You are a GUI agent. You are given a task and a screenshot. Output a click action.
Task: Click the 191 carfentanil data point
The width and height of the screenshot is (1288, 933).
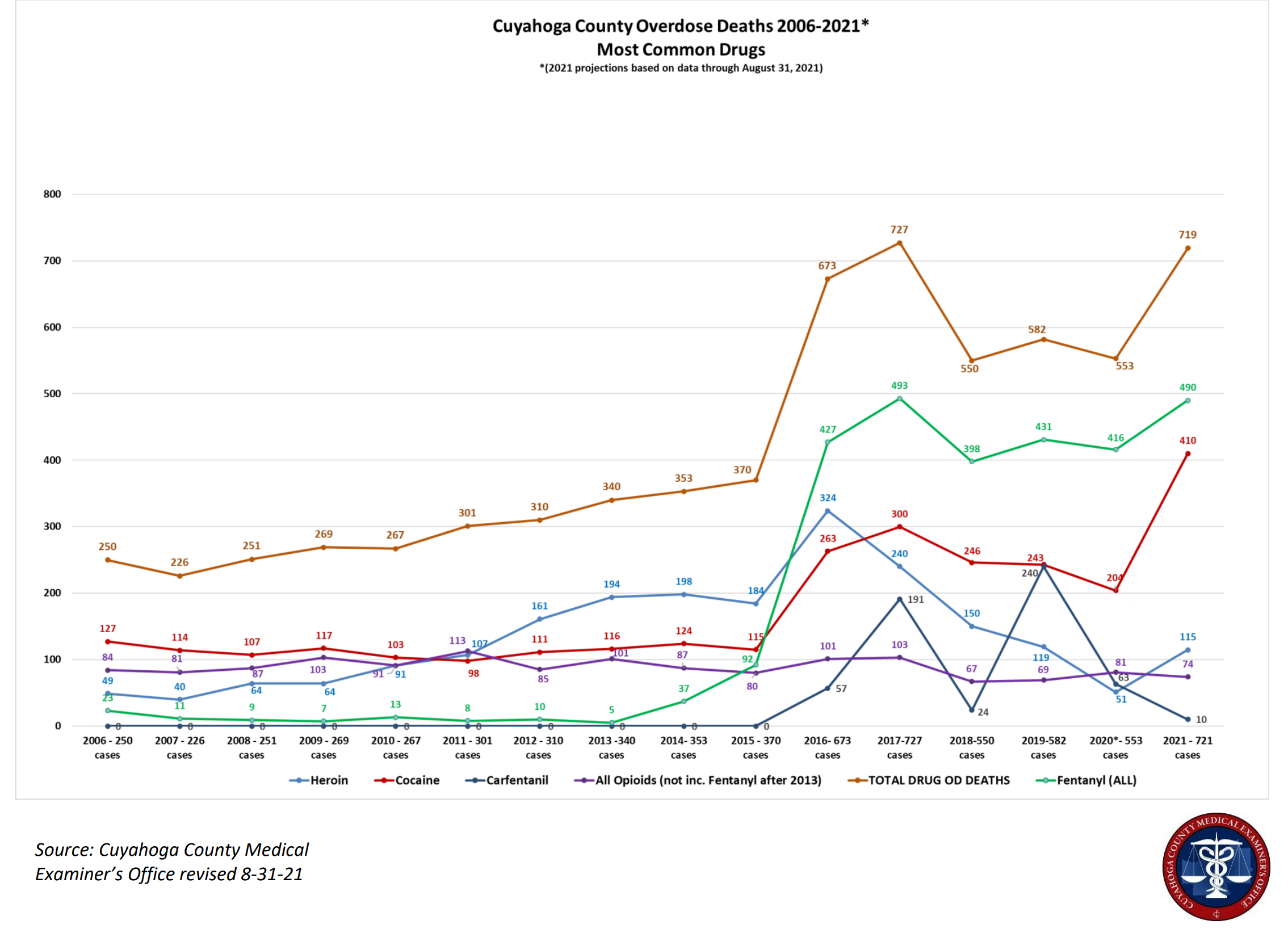pyautogui.click(x=900, y=599)
